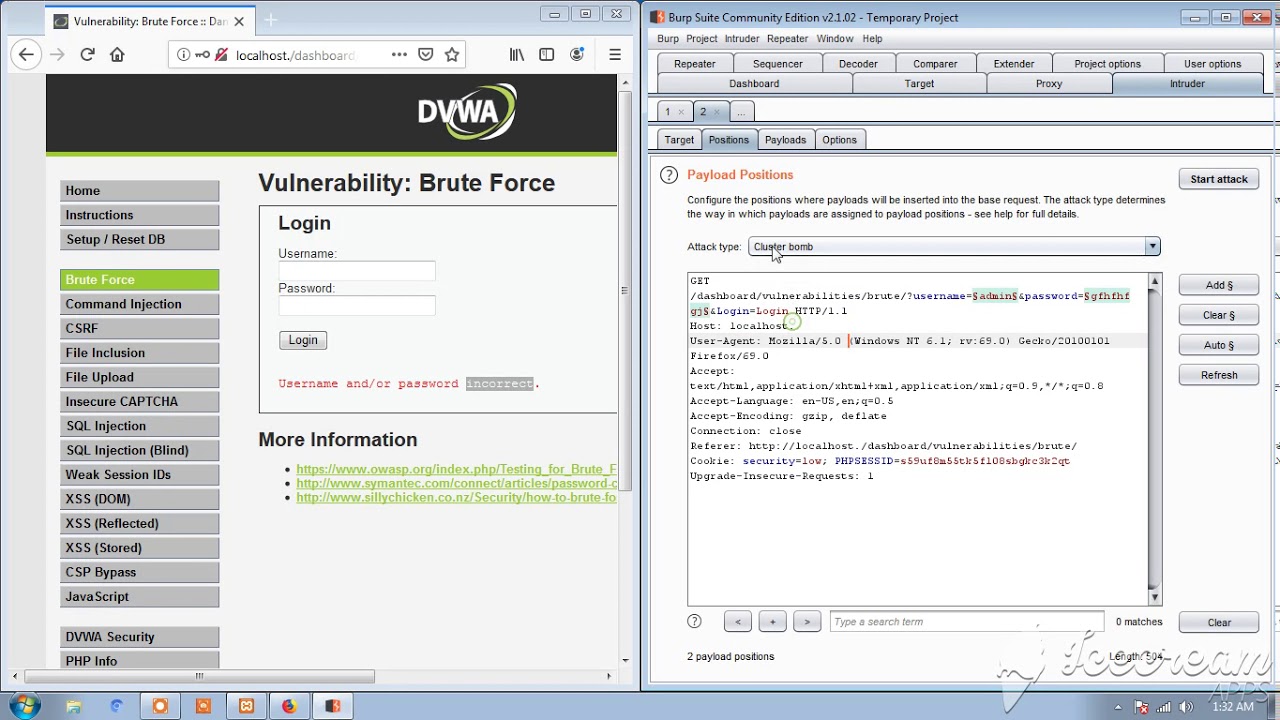
Task: Open the Options sub-tab in Intruder
Action: click(x=839, y=140)
